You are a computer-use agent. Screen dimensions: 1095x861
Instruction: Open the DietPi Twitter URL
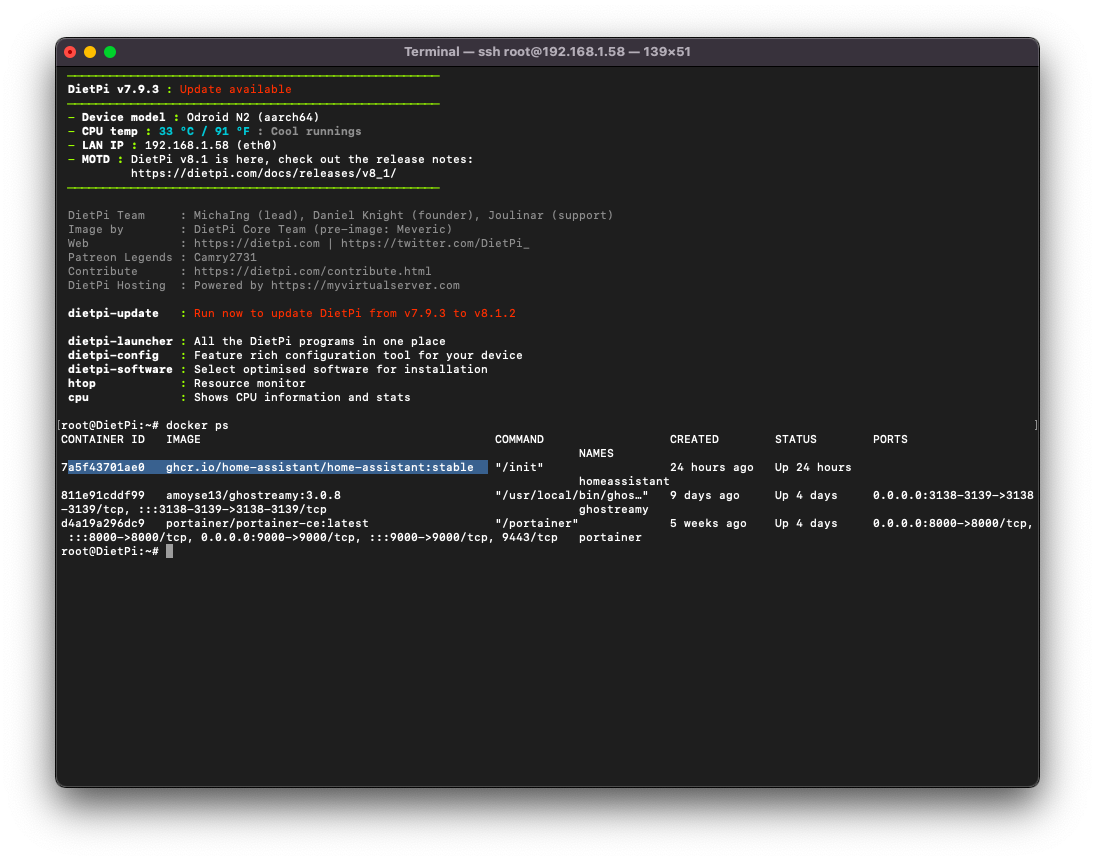click(439, 243)
